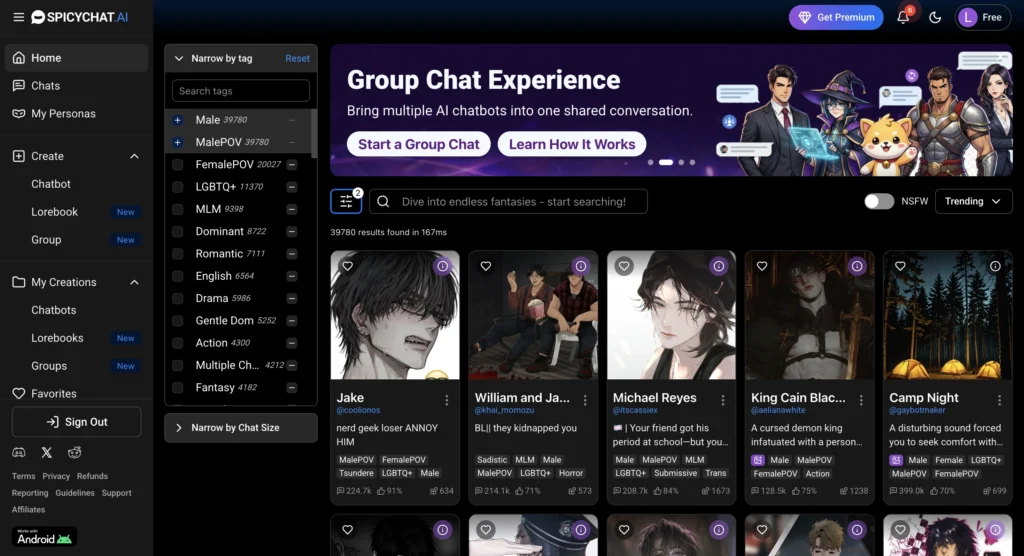Open the filter settings icon next to search

point(346,201)
